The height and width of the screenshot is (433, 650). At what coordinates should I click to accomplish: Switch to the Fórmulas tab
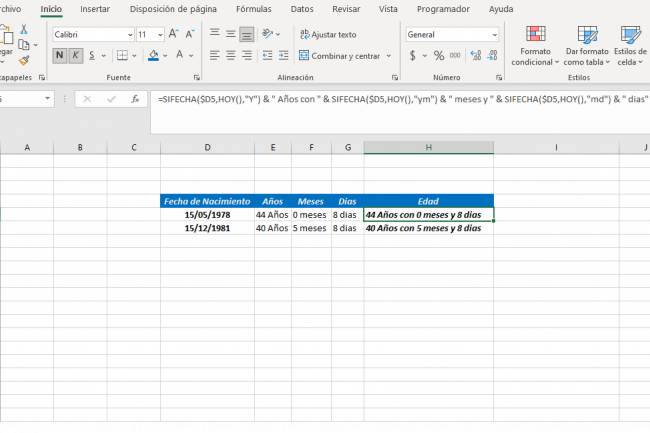click(x=253, y=8)
